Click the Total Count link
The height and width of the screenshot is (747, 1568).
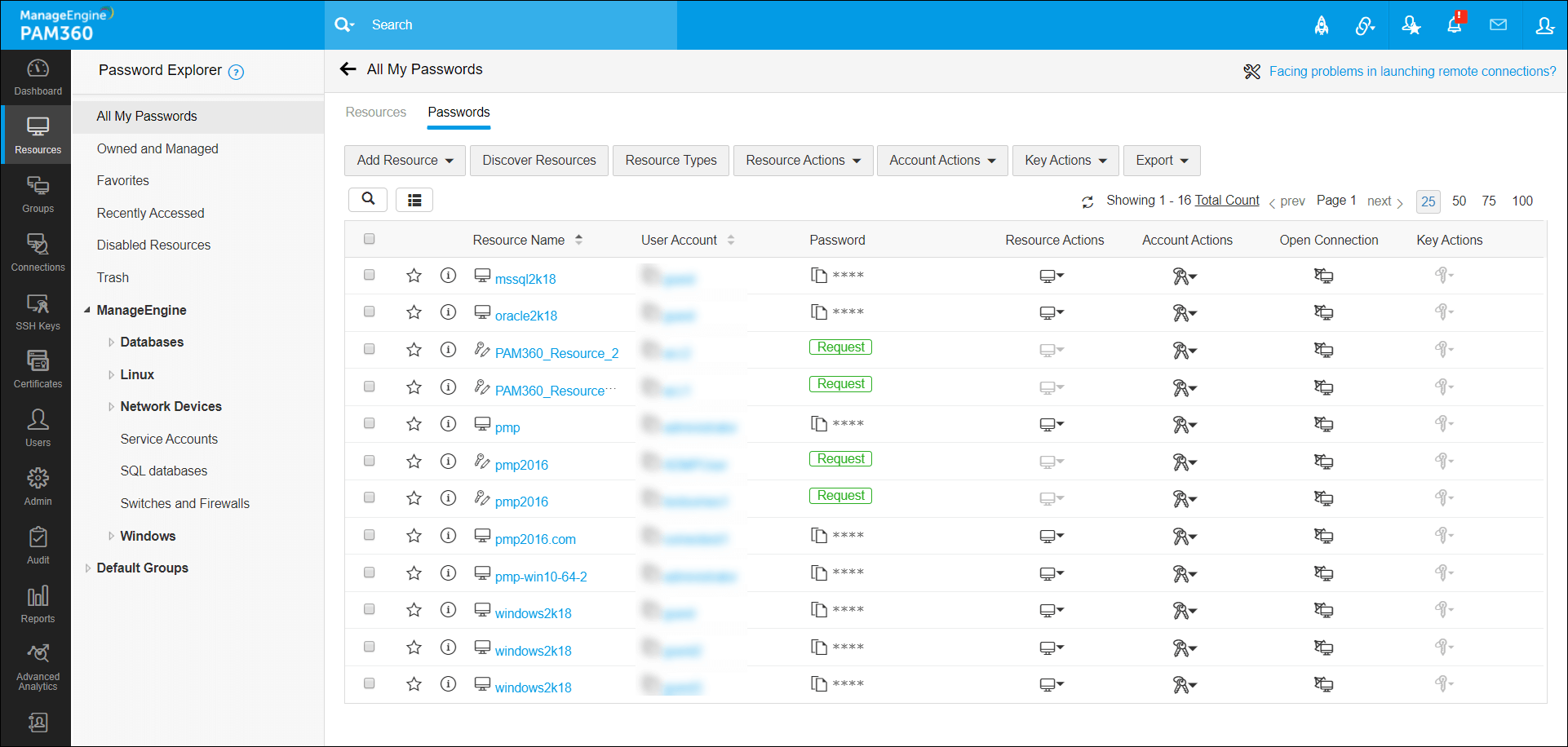click(x=1227, y=201)
